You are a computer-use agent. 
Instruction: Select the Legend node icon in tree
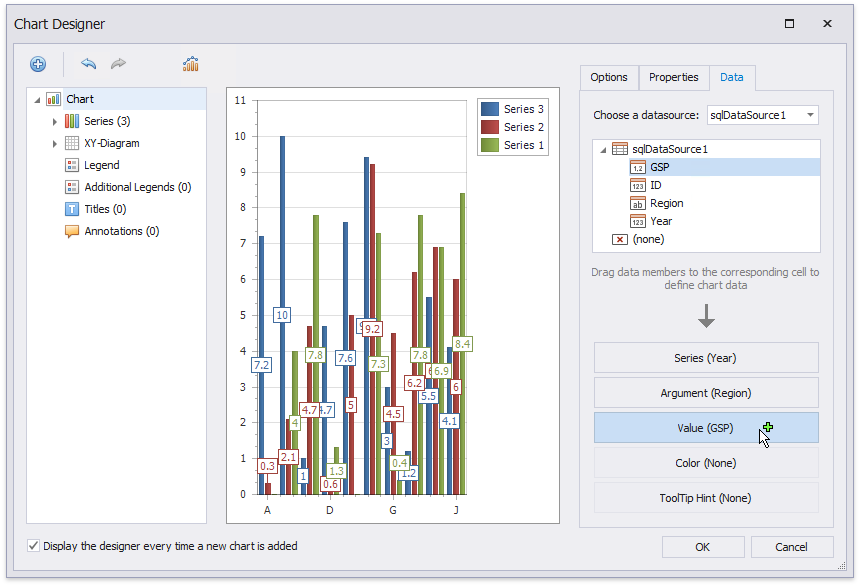(x=71, y=165)
